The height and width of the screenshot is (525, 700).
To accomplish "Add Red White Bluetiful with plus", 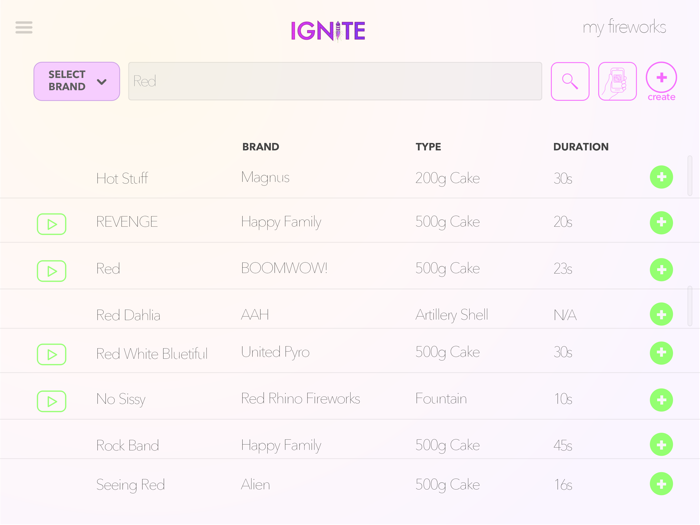I will [662, 353].
